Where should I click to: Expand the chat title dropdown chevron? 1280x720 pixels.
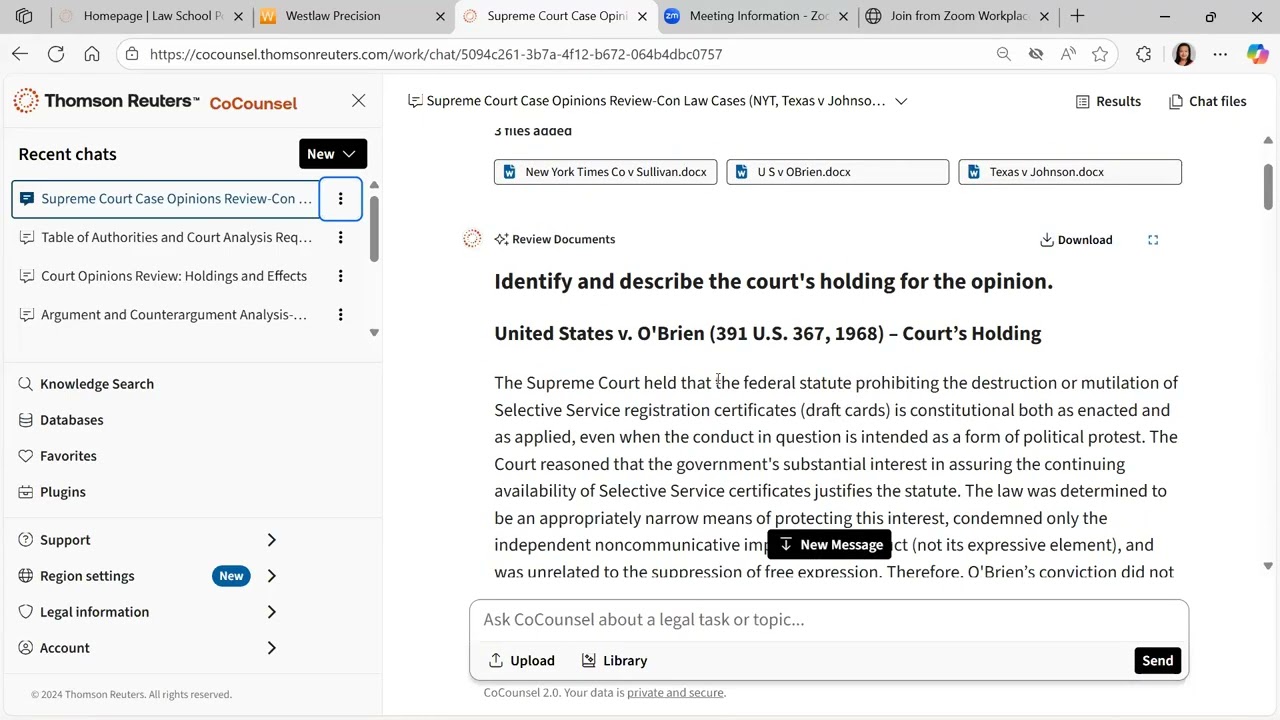tap(901, 101)
